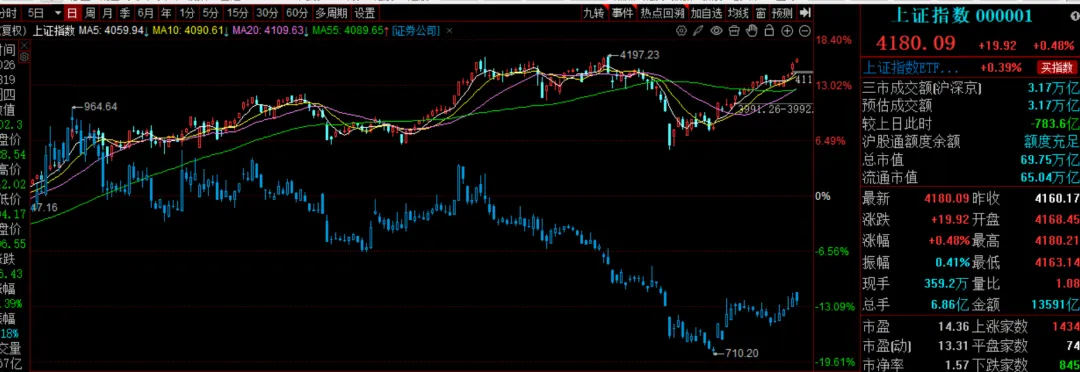Click the MA10: 4090.61 indicator label
Viewport: 1080px width, 372px height.
189,31
